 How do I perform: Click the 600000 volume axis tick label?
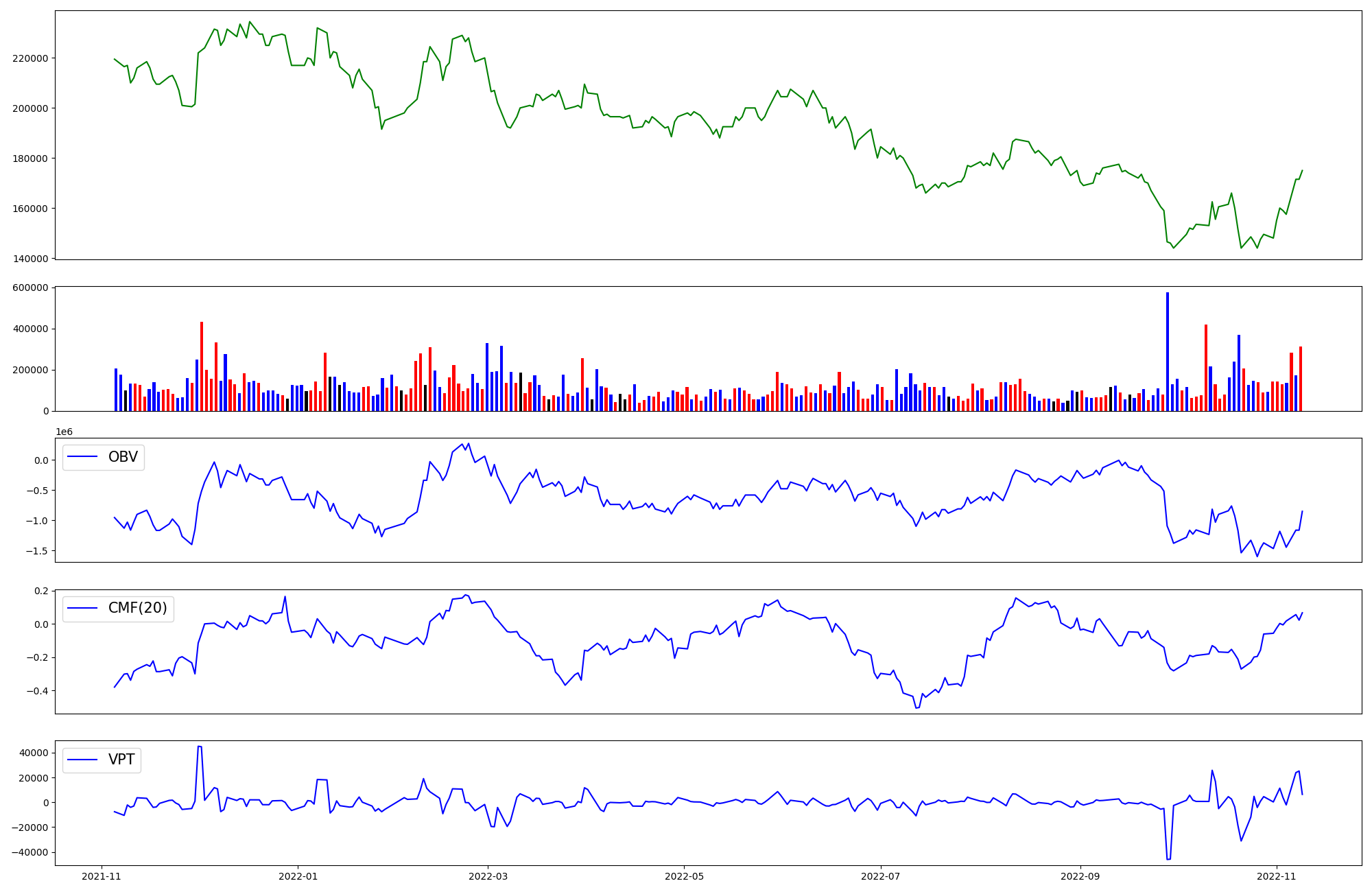click(x=30, y=287)
